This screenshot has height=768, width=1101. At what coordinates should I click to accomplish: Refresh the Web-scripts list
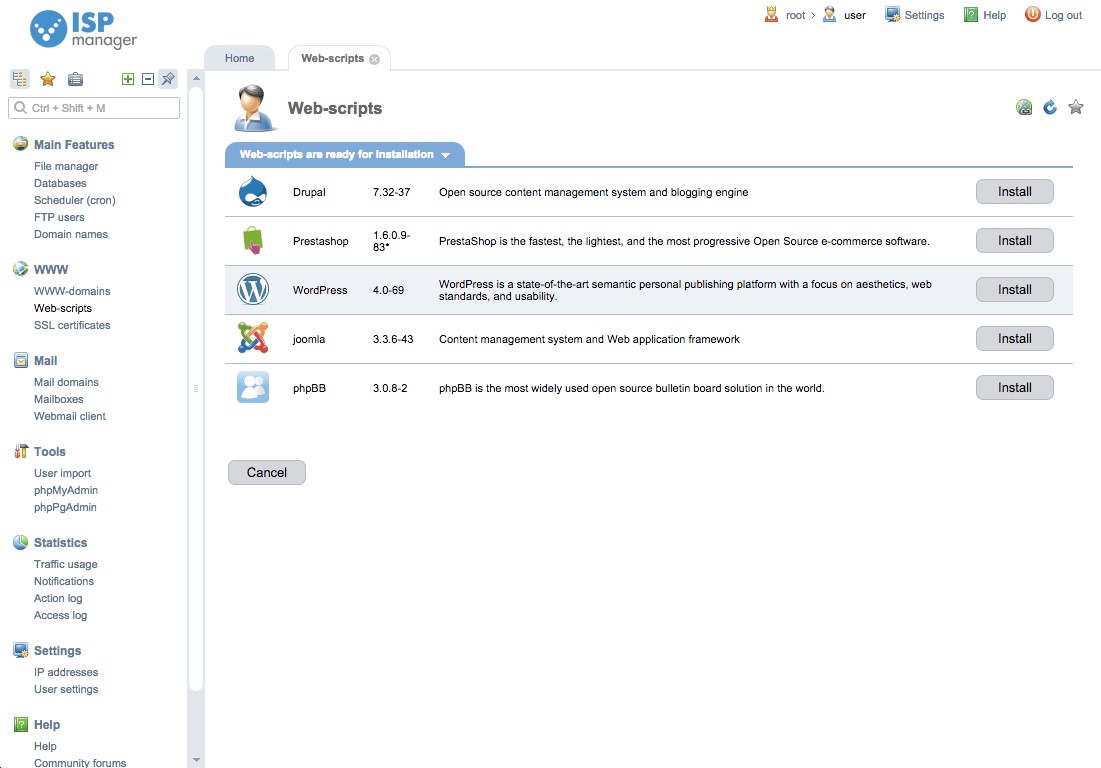[1049, 106]
